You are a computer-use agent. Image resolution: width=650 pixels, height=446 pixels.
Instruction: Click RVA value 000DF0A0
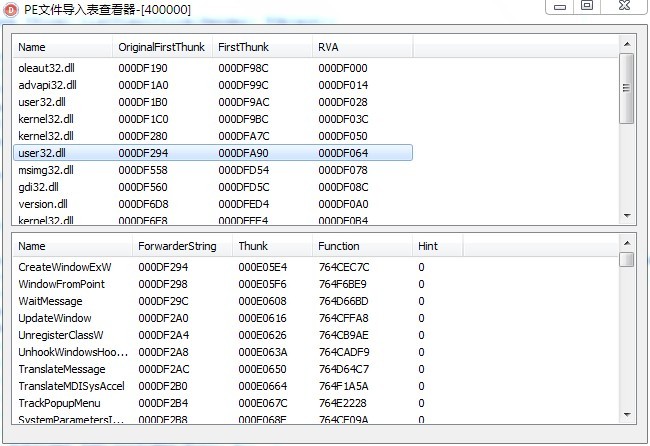pos(343,204)
